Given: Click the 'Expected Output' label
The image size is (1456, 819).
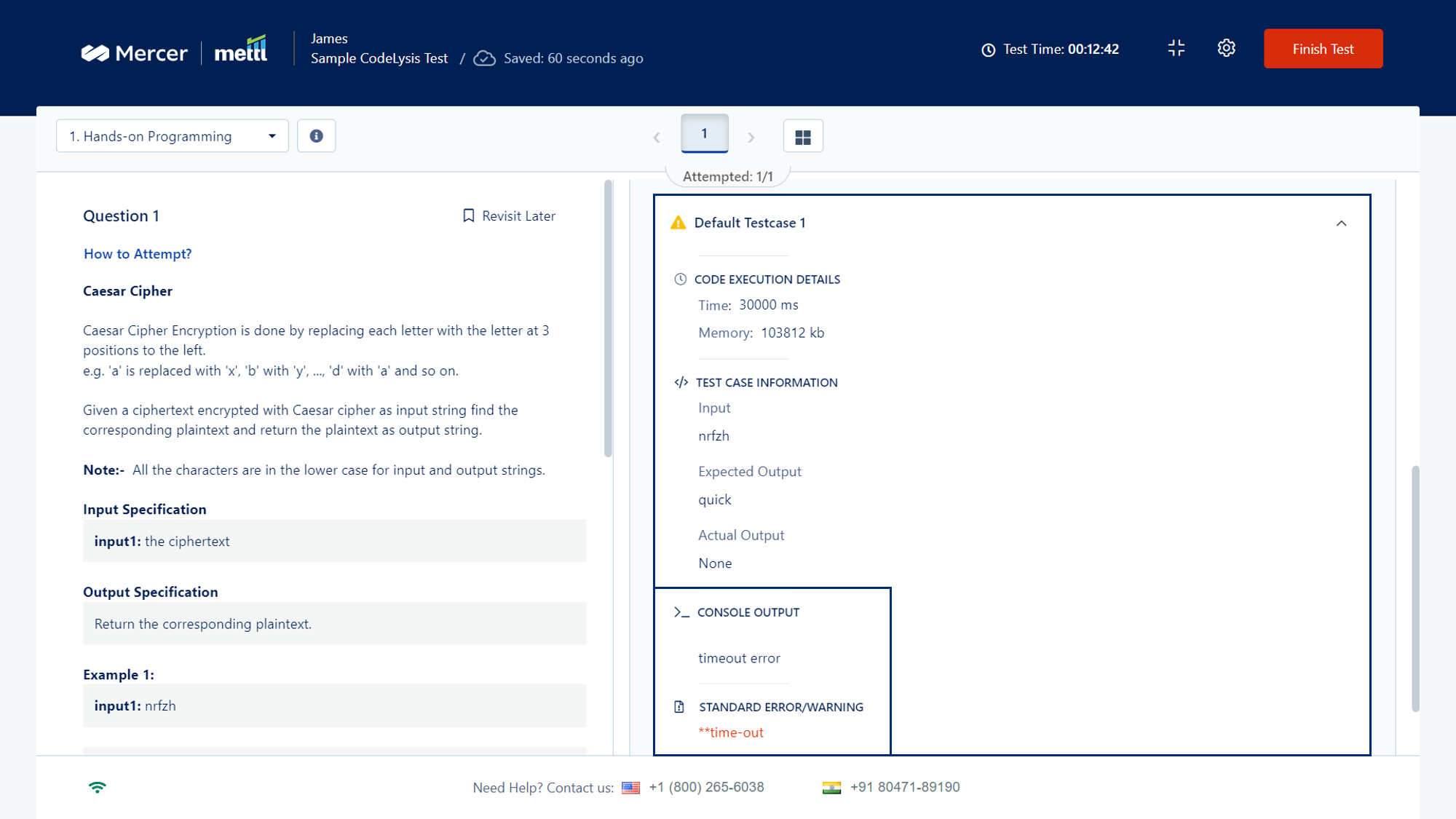Looking at the screenshot, I should point(750,471).
